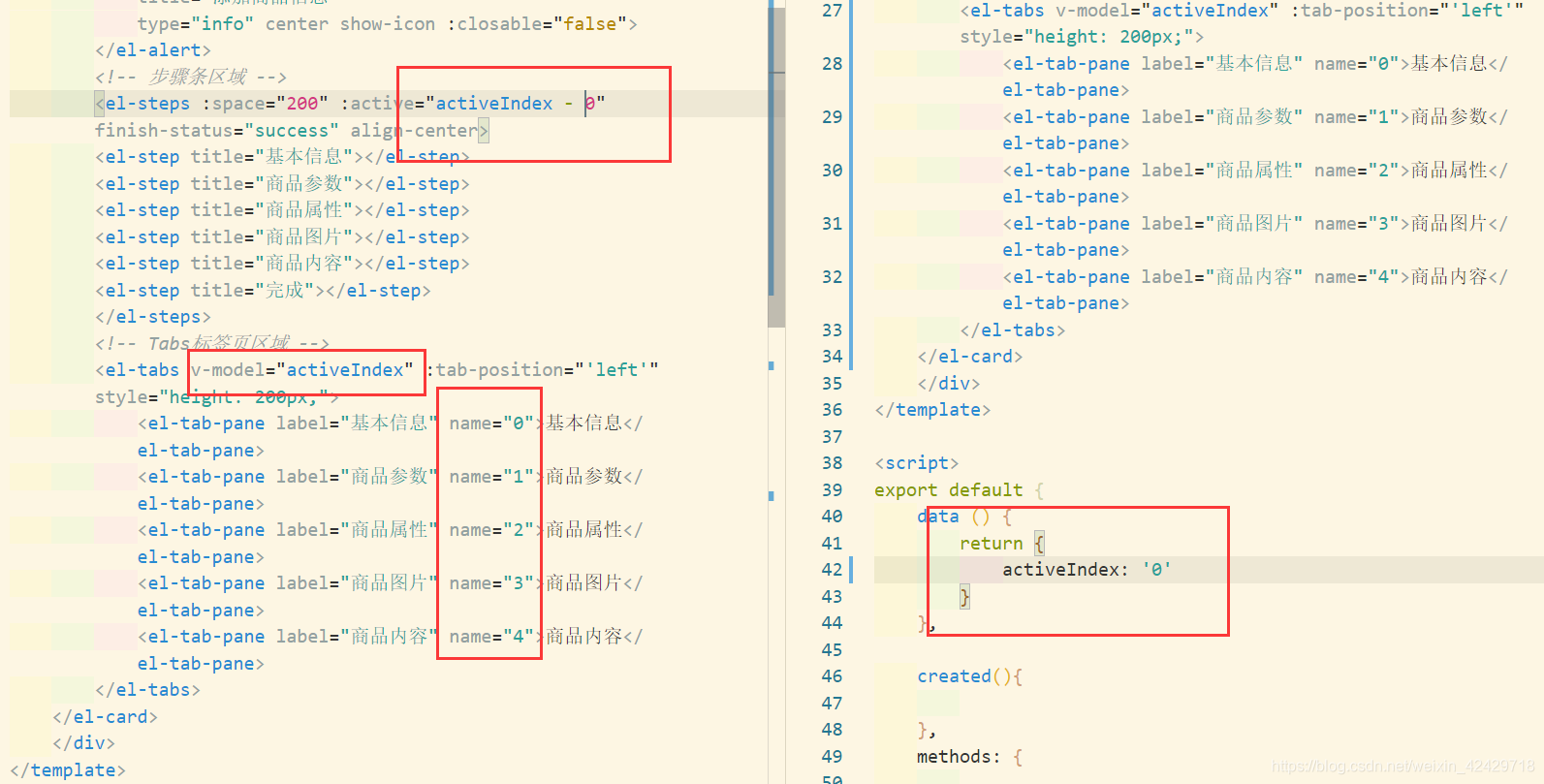Select the el-step titled 商品参数
Viewport: 1544px width, 784px height.
[282, 183]
